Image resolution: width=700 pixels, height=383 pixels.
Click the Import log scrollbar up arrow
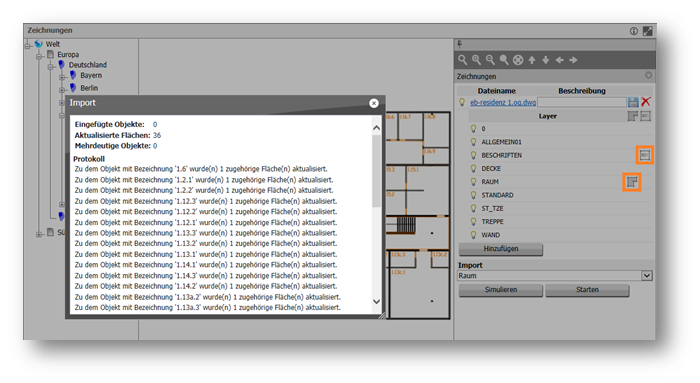point(376,128)
